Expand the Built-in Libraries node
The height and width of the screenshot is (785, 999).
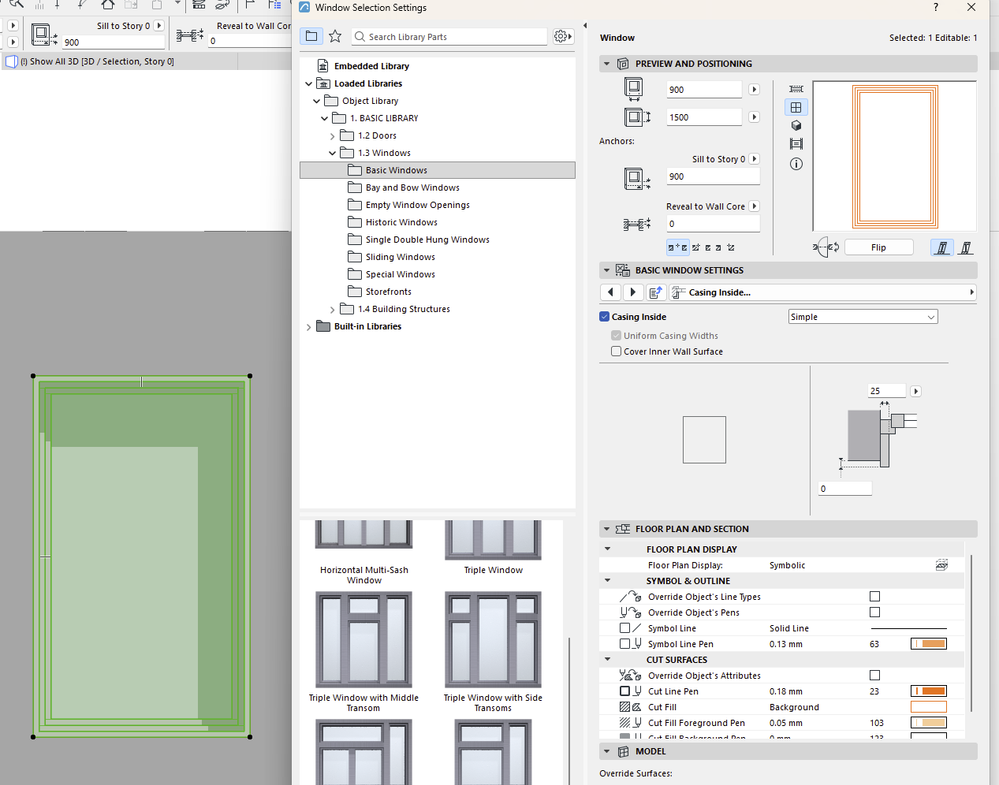click(x=309, y=327)
